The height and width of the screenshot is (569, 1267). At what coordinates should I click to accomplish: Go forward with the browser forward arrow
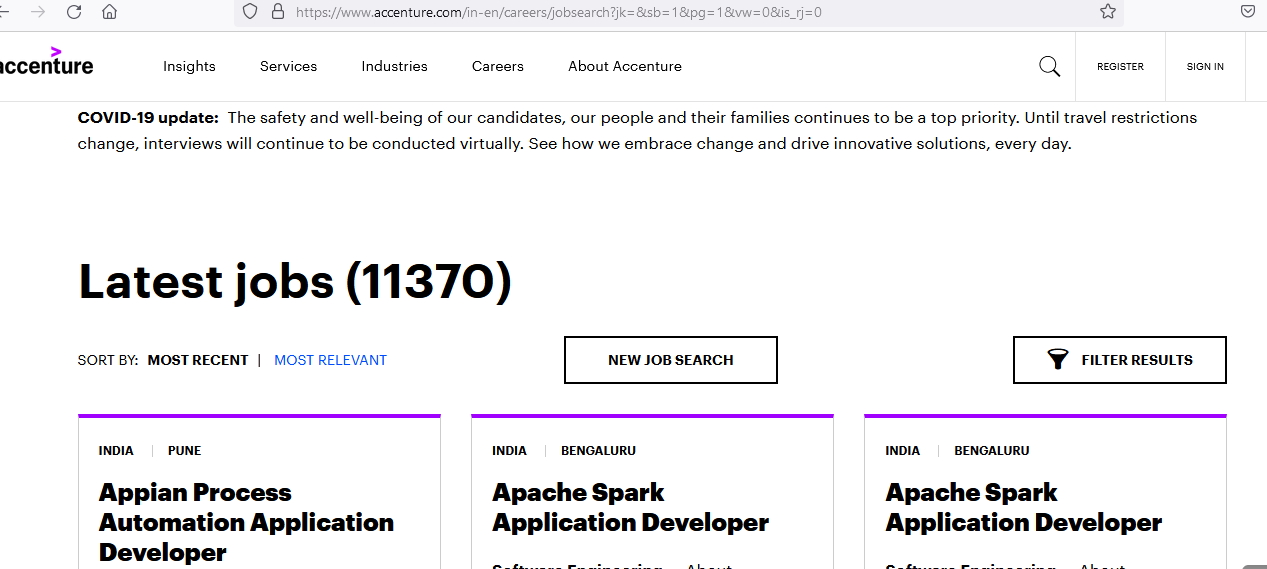38,12
